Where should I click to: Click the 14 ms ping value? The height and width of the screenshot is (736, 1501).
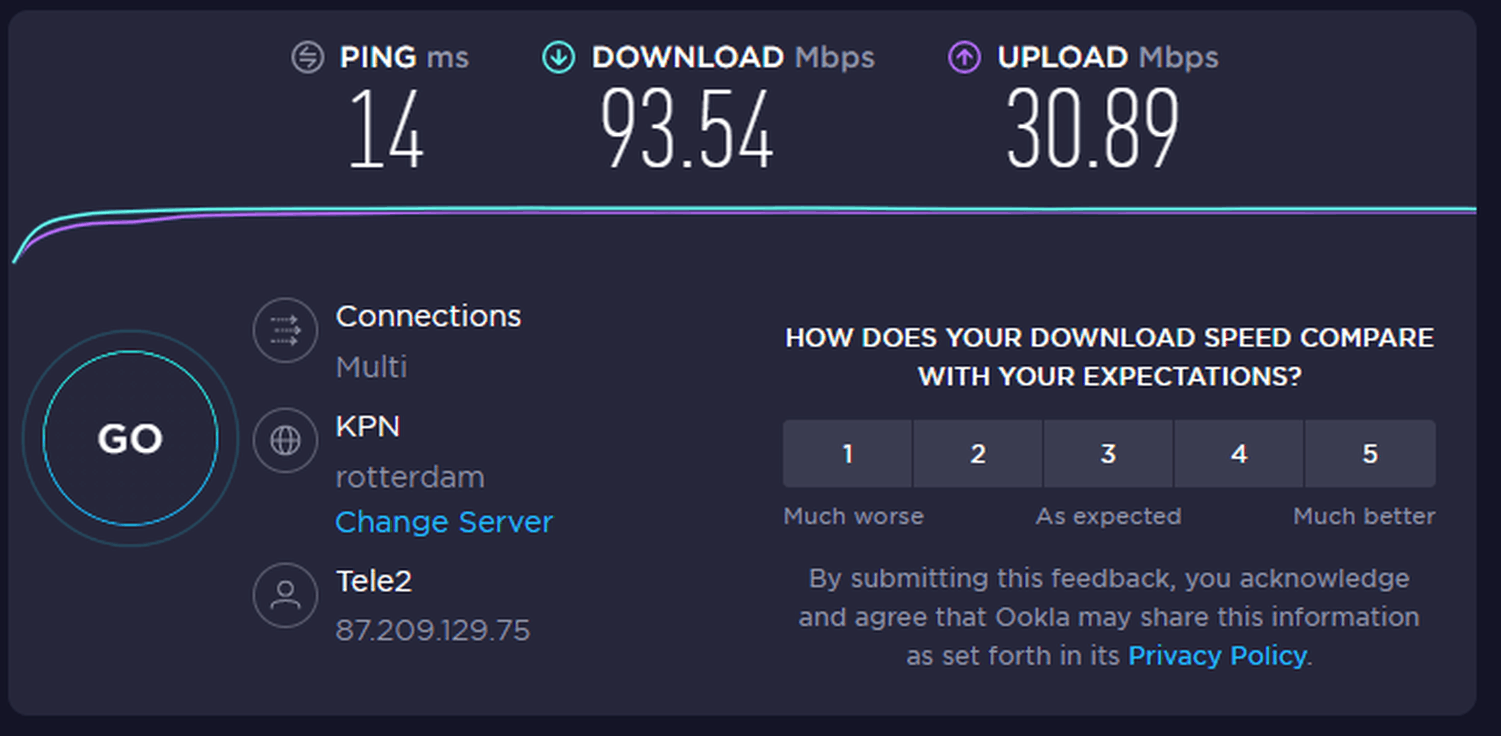coord(386,129)
